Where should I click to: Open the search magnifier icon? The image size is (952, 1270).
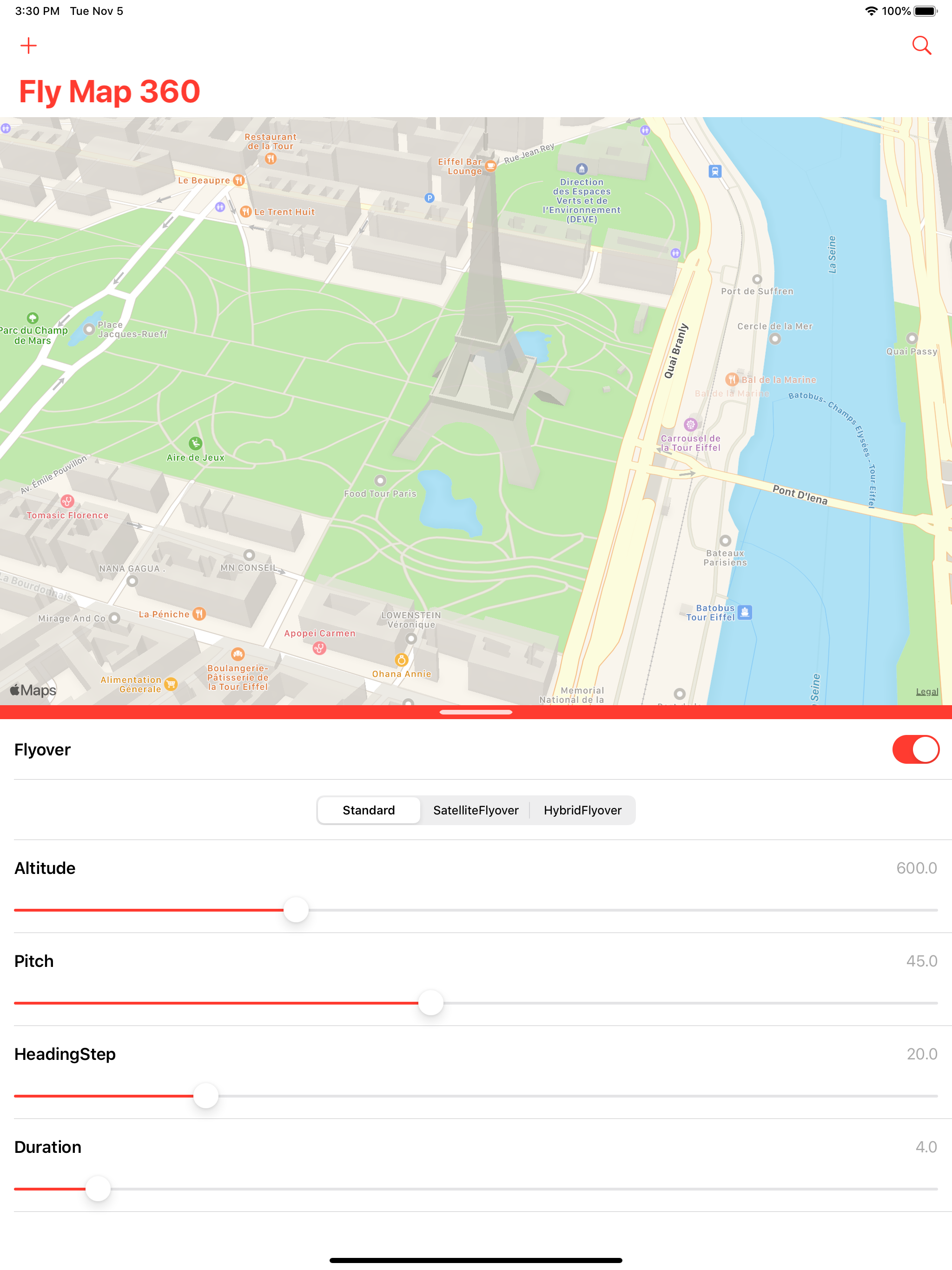[x=922, y=46]
